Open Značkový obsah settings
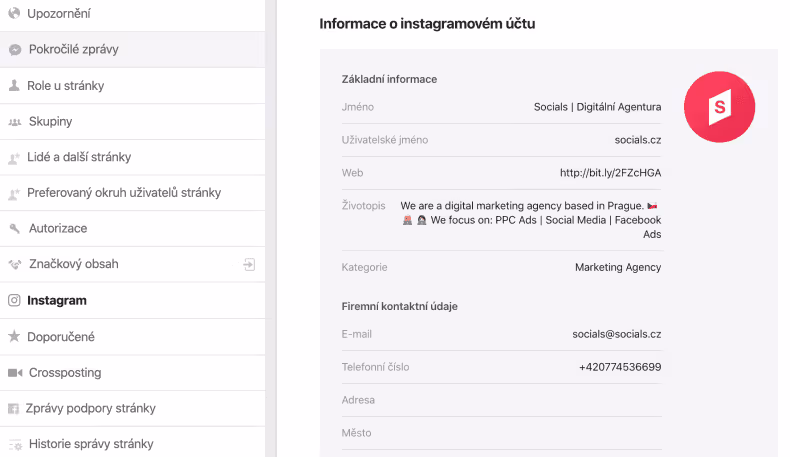The height and width of the screenshot is (457, 790). [133, 264]
